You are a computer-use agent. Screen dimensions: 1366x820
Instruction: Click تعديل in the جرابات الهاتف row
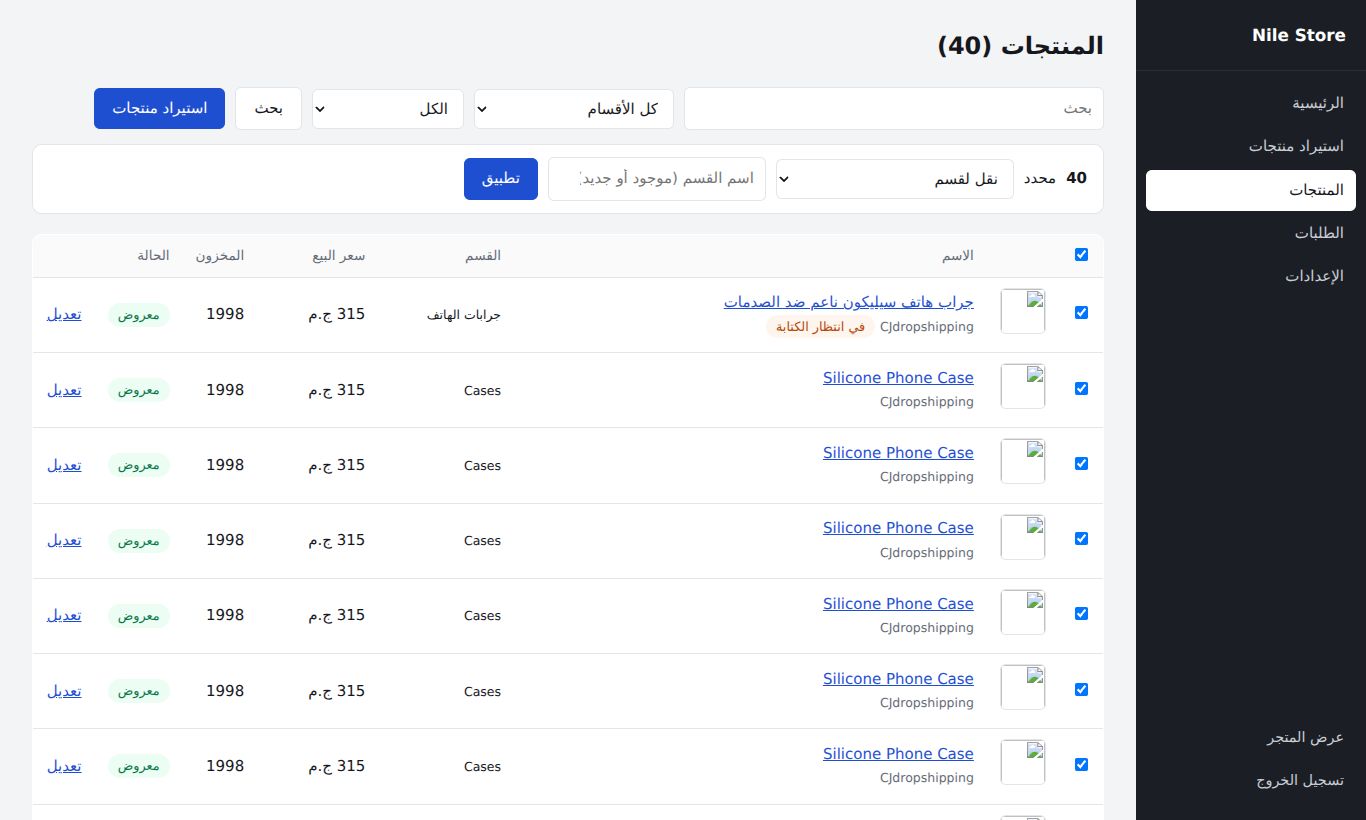pos(64,314)
